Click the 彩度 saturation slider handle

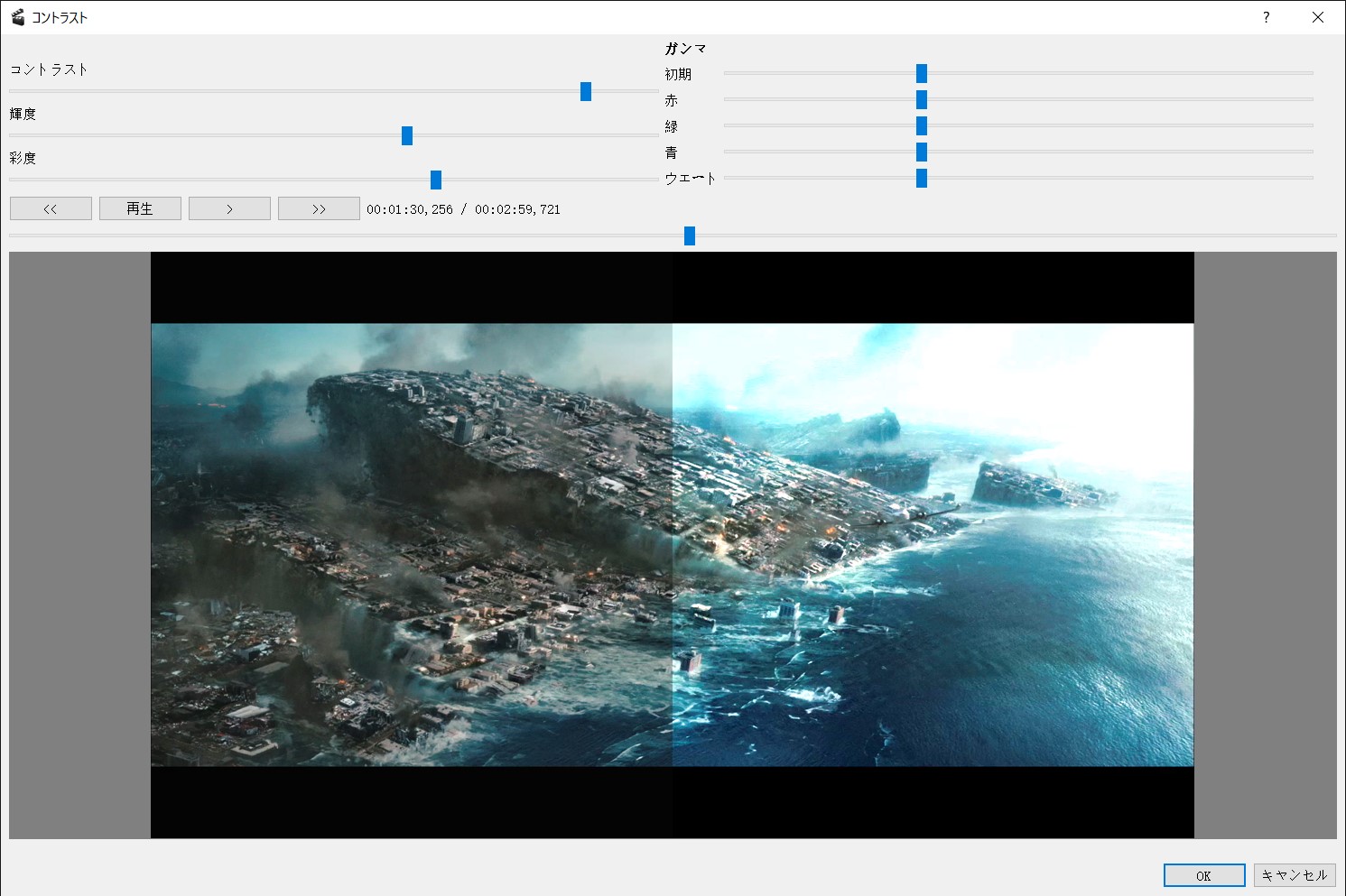436,180
